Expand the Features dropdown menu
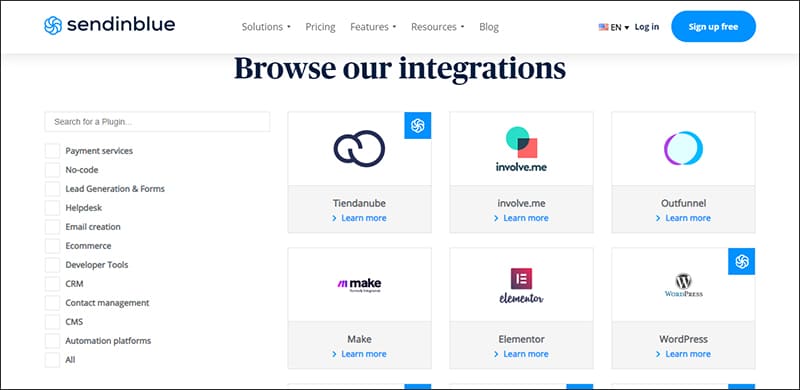The image size is (800, 390). (373, 27)
